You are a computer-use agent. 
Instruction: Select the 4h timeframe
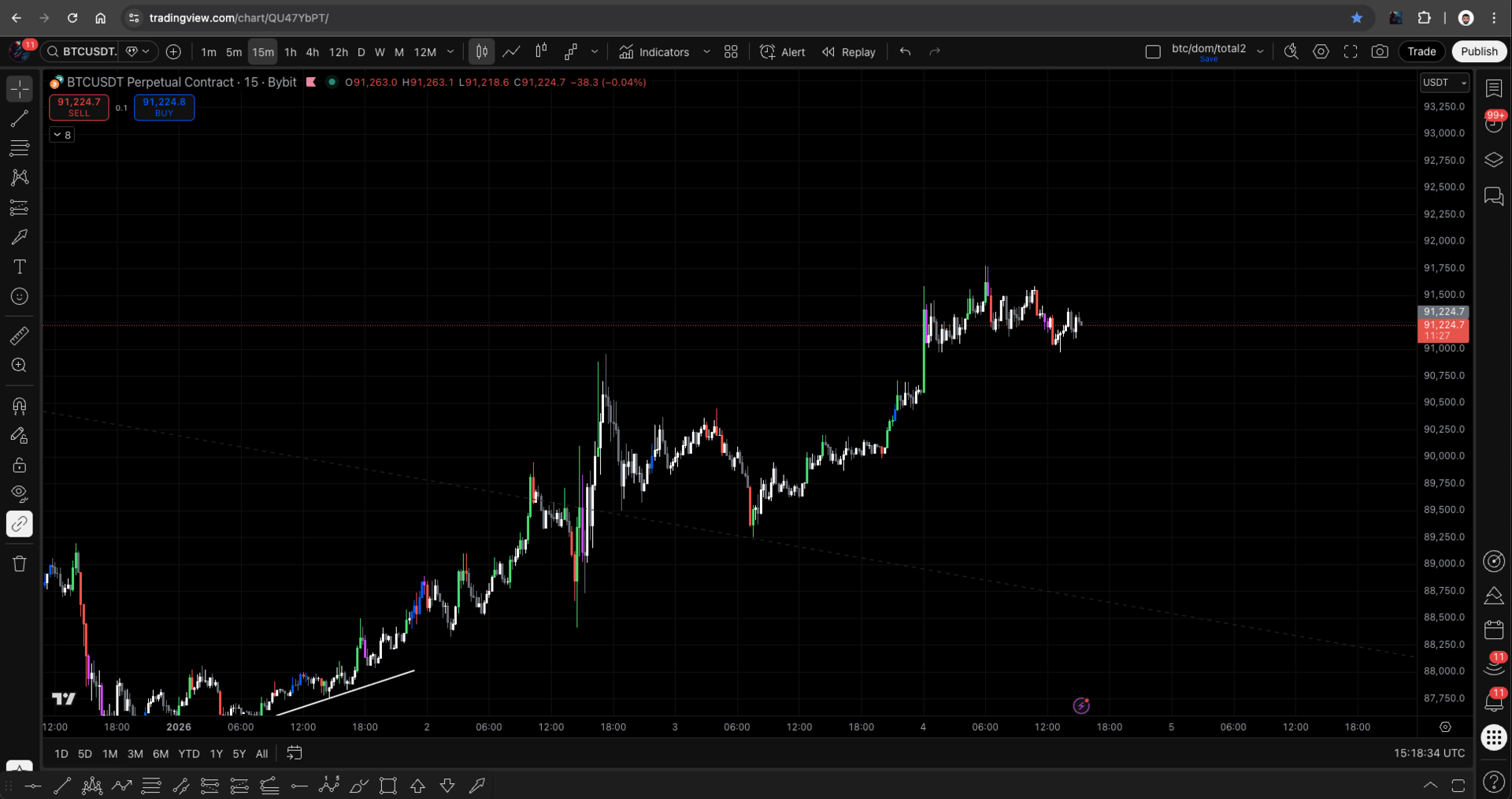click(x=313, y=52)
